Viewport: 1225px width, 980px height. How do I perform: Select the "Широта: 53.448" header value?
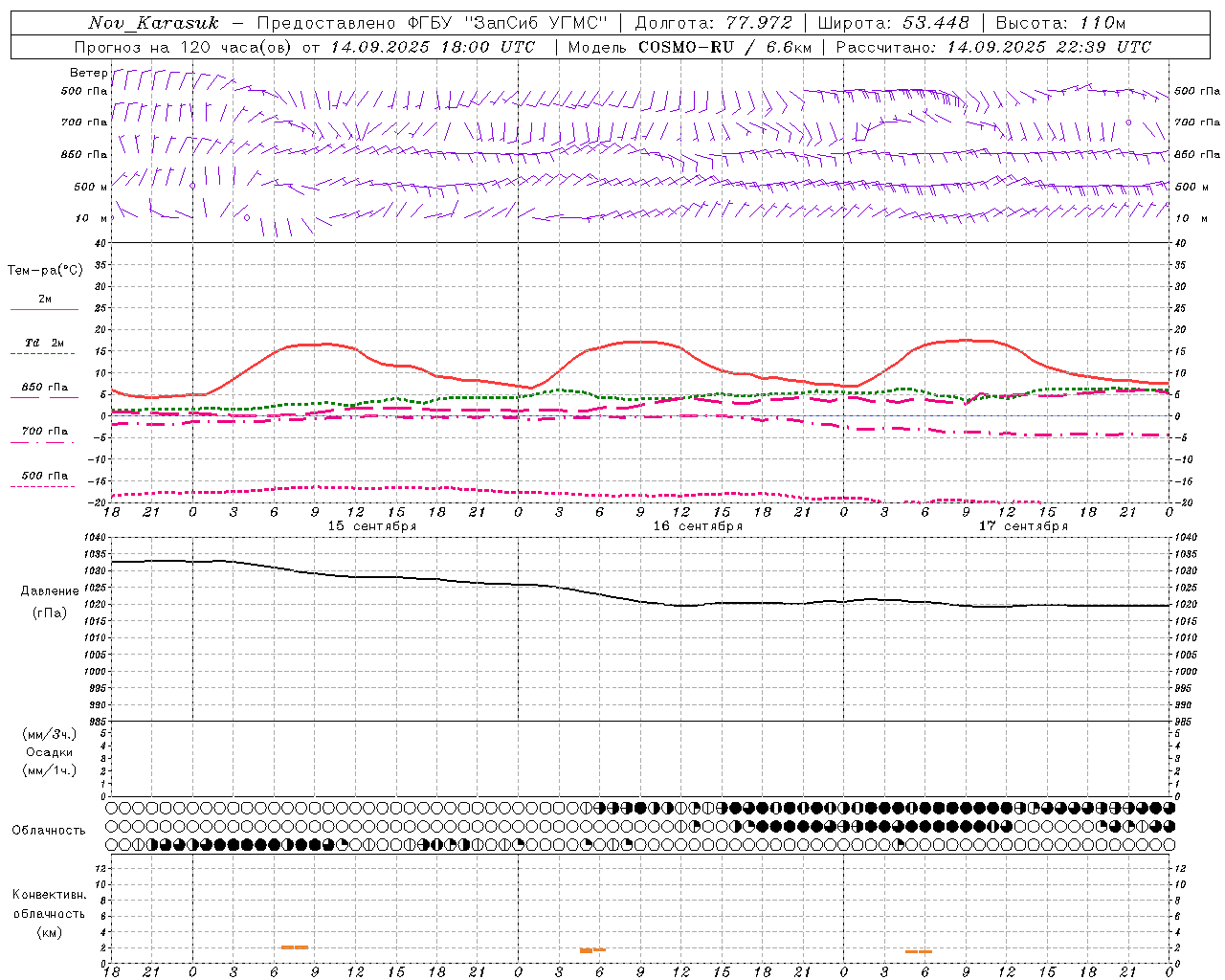(893, 23)
